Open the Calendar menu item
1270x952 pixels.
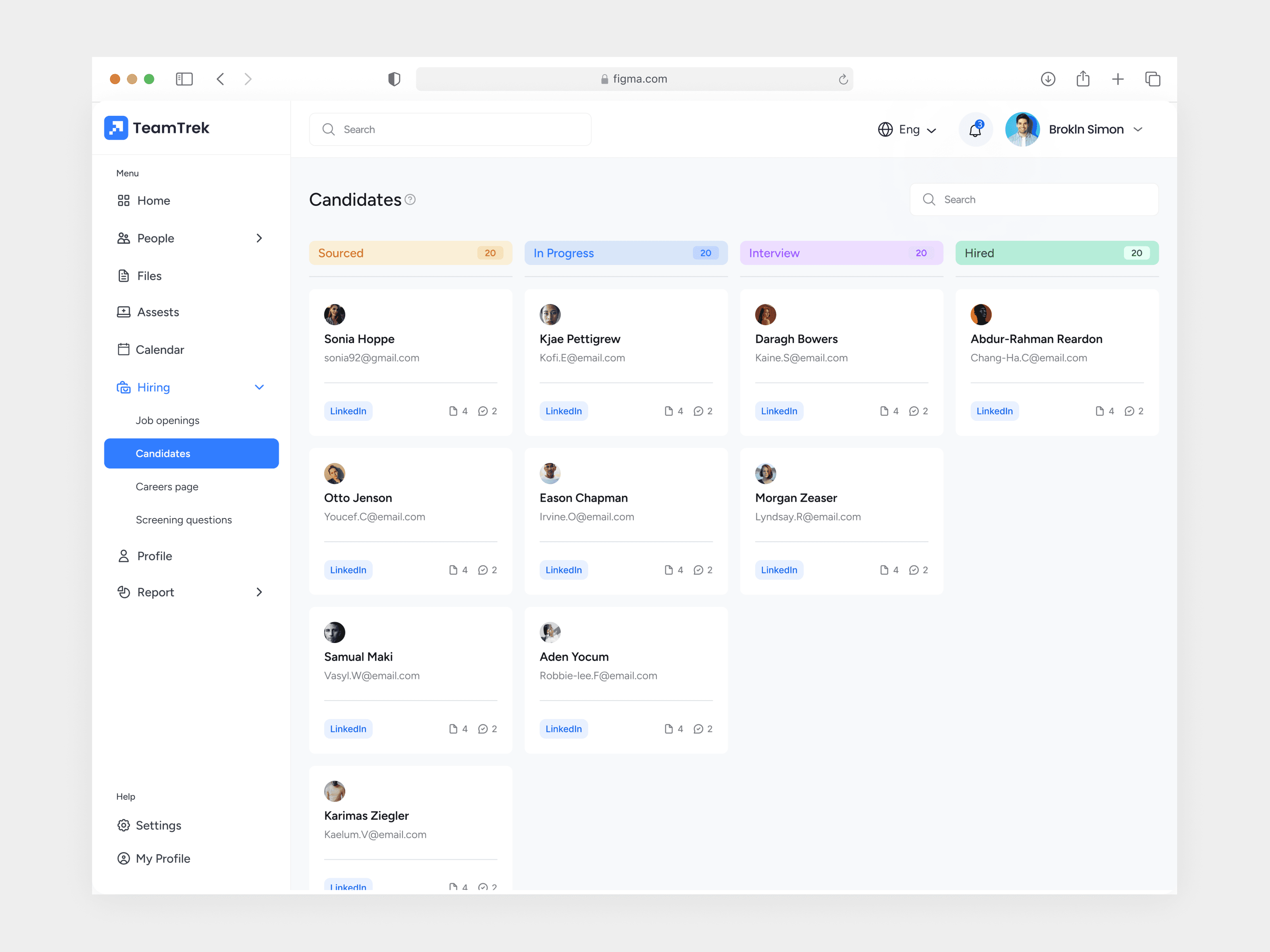pos(160,349)
